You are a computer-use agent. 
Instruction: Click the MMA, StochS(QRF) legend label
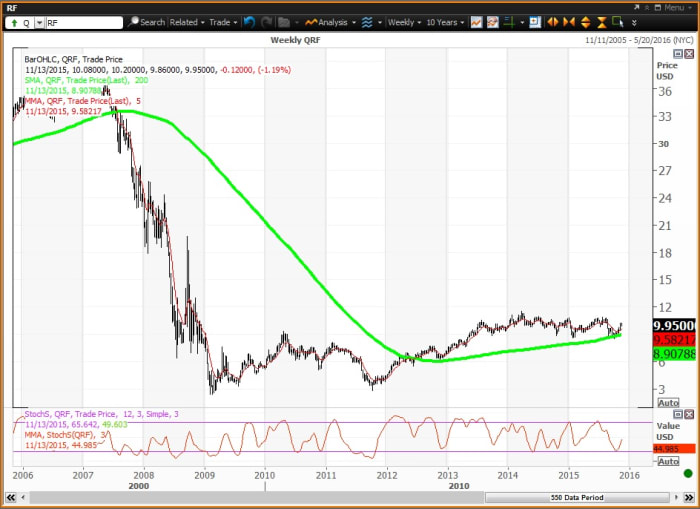(66, 435)
